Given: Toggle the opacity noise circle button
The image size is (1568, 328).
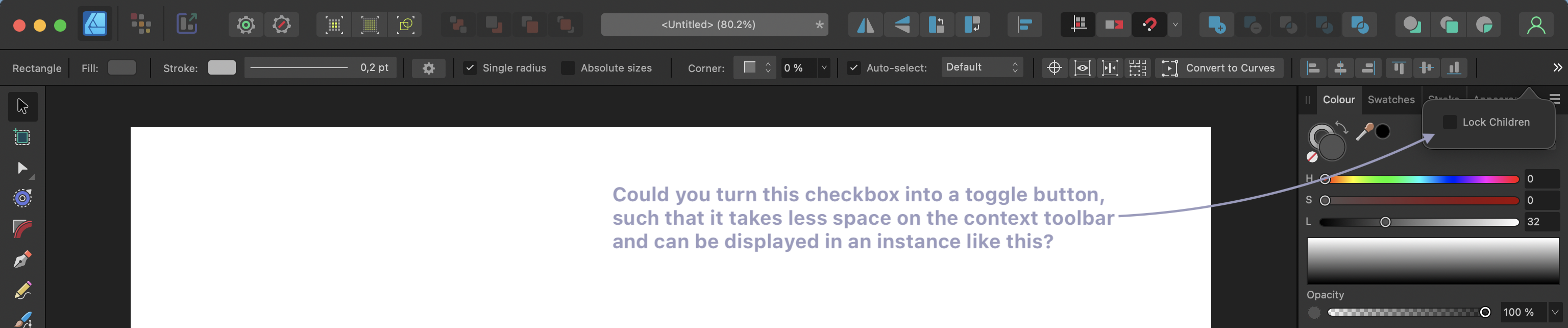Looking at the screenshot, I should point(1314,312).
